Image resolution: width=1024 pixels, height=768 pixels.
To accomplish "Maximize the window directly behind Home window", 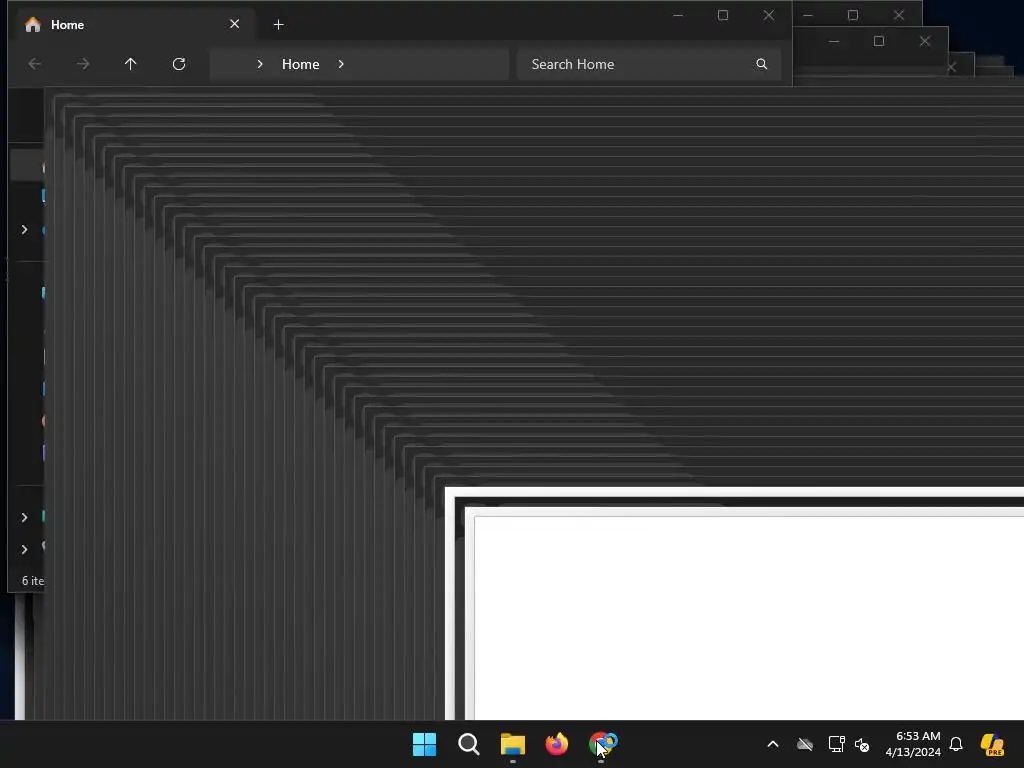I will click(853, 15).
